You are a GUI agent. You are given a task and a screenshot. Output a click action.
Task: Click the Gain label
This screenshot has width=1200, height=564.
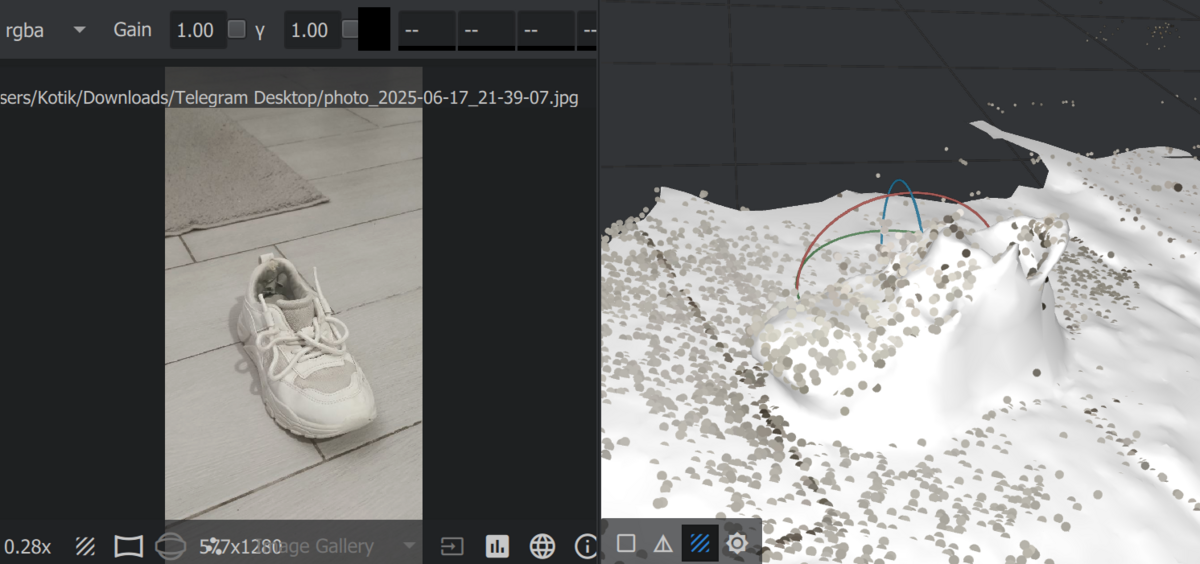[x=132, y=30]
